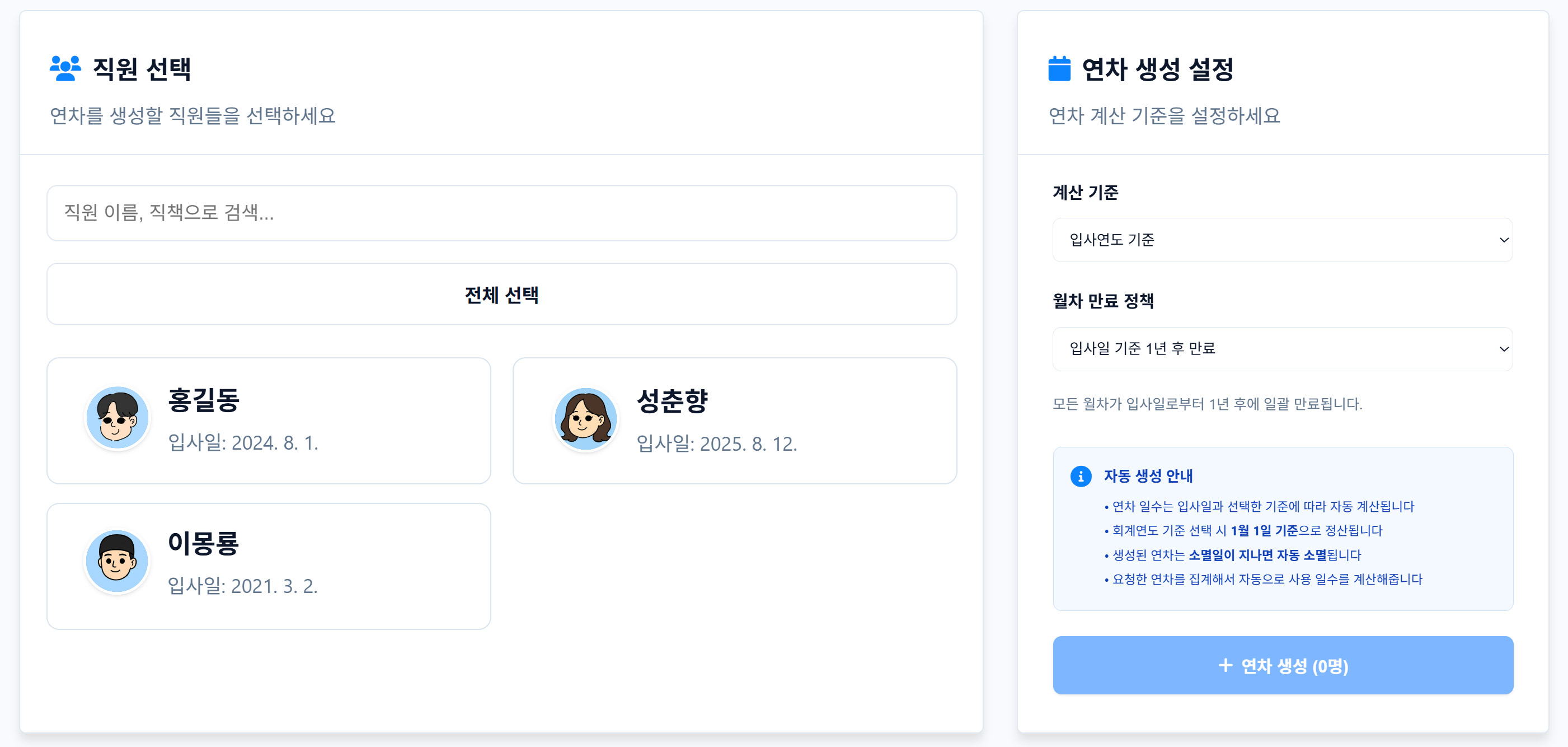Image resolution: width=1568 pixels, height=747 pixels.
Task: Click the chevron arrow of 입사연도 기준
Action: [1504, 240]
